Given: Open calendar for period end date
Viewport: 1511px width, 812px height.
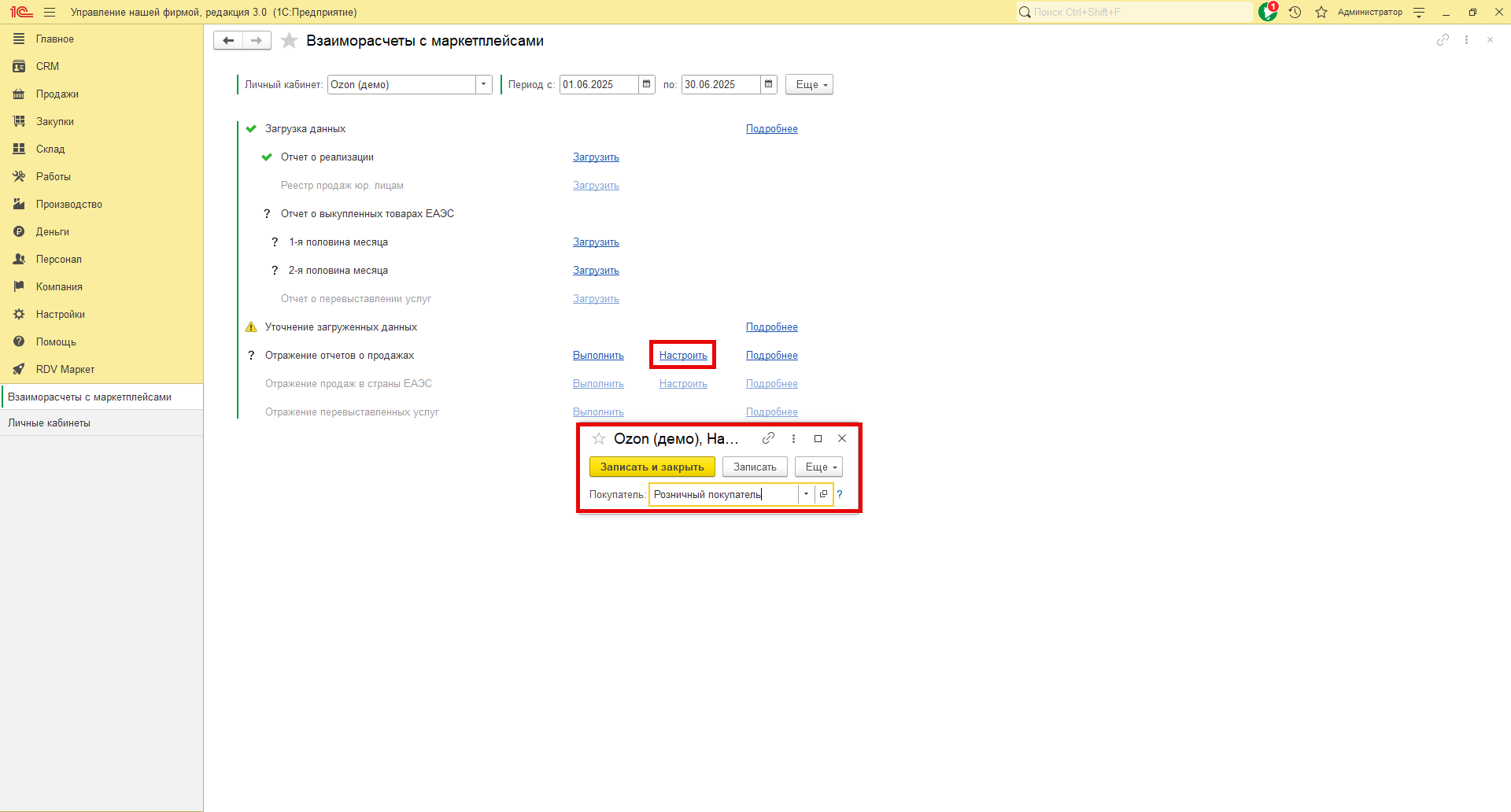Looking at the screenshot, I should pyautogui.click(x=769, y=84).
